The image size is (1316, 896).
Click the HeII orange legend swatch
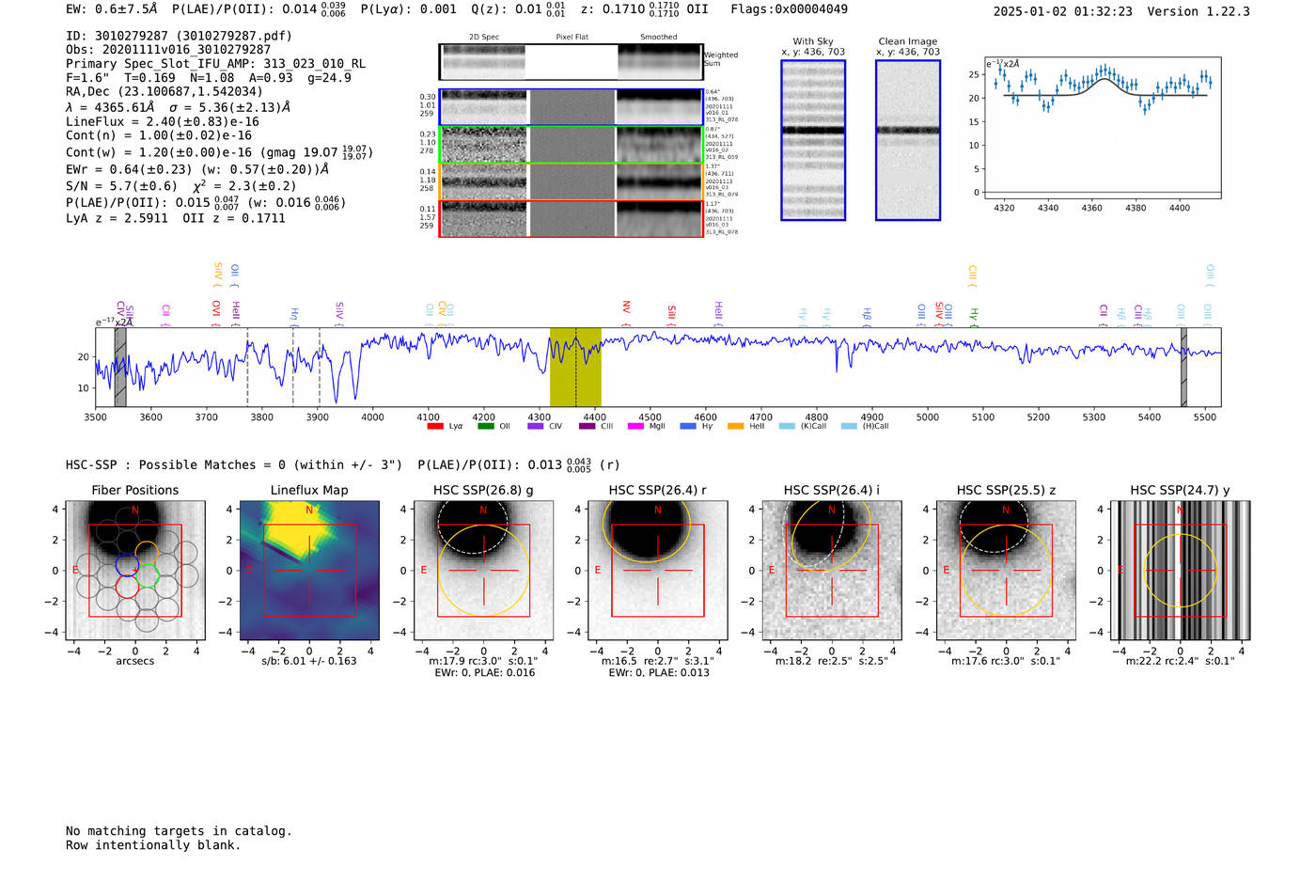(735, 426)
